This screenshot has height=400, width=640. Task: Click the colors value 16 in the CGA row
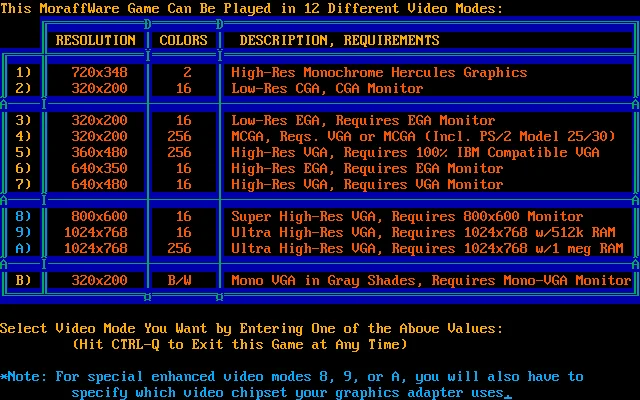[184, 88]
